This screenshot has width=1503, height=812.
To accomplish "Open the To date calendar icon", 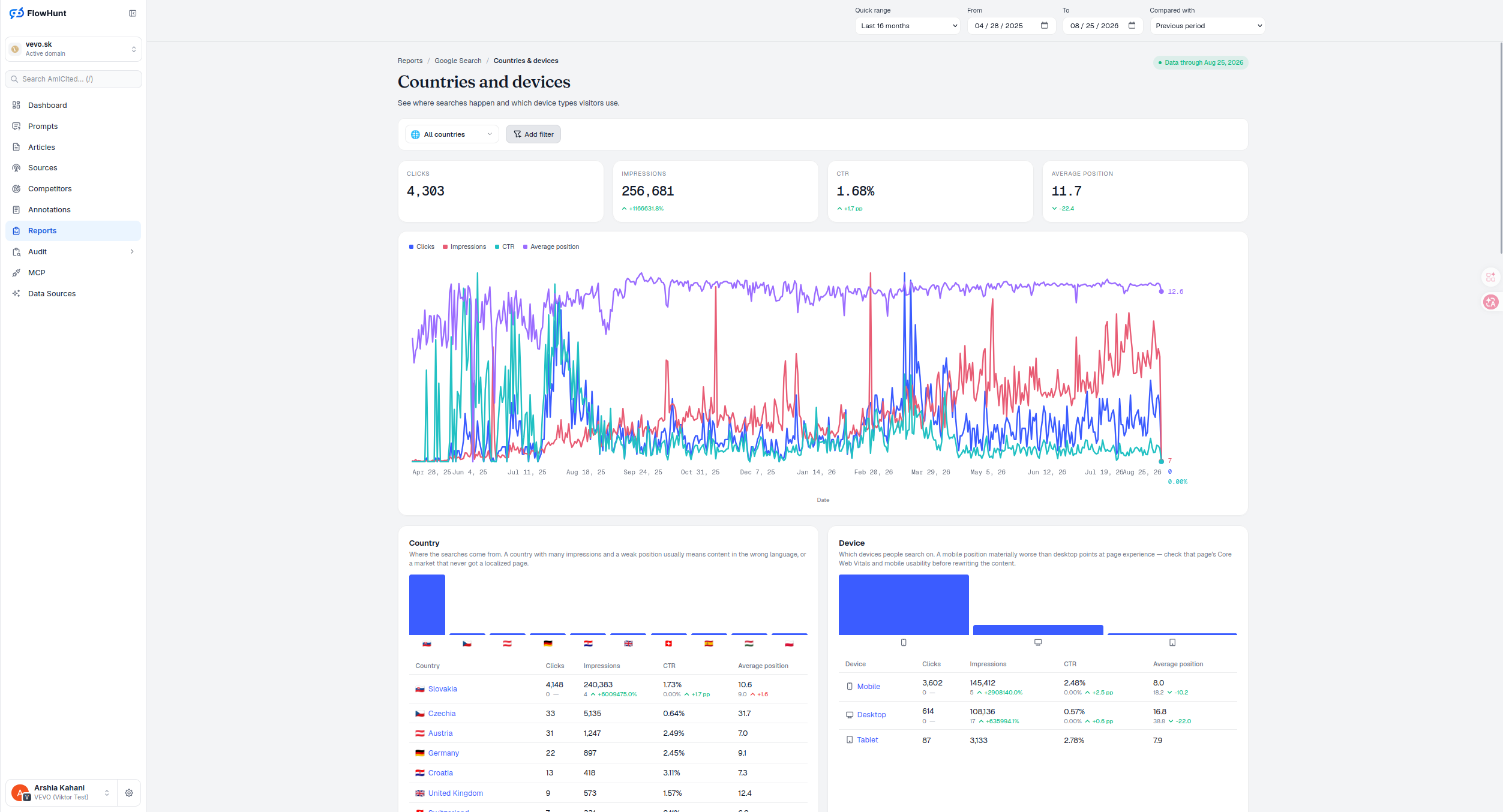I will pyautogui.click(x=1132, y=25).
